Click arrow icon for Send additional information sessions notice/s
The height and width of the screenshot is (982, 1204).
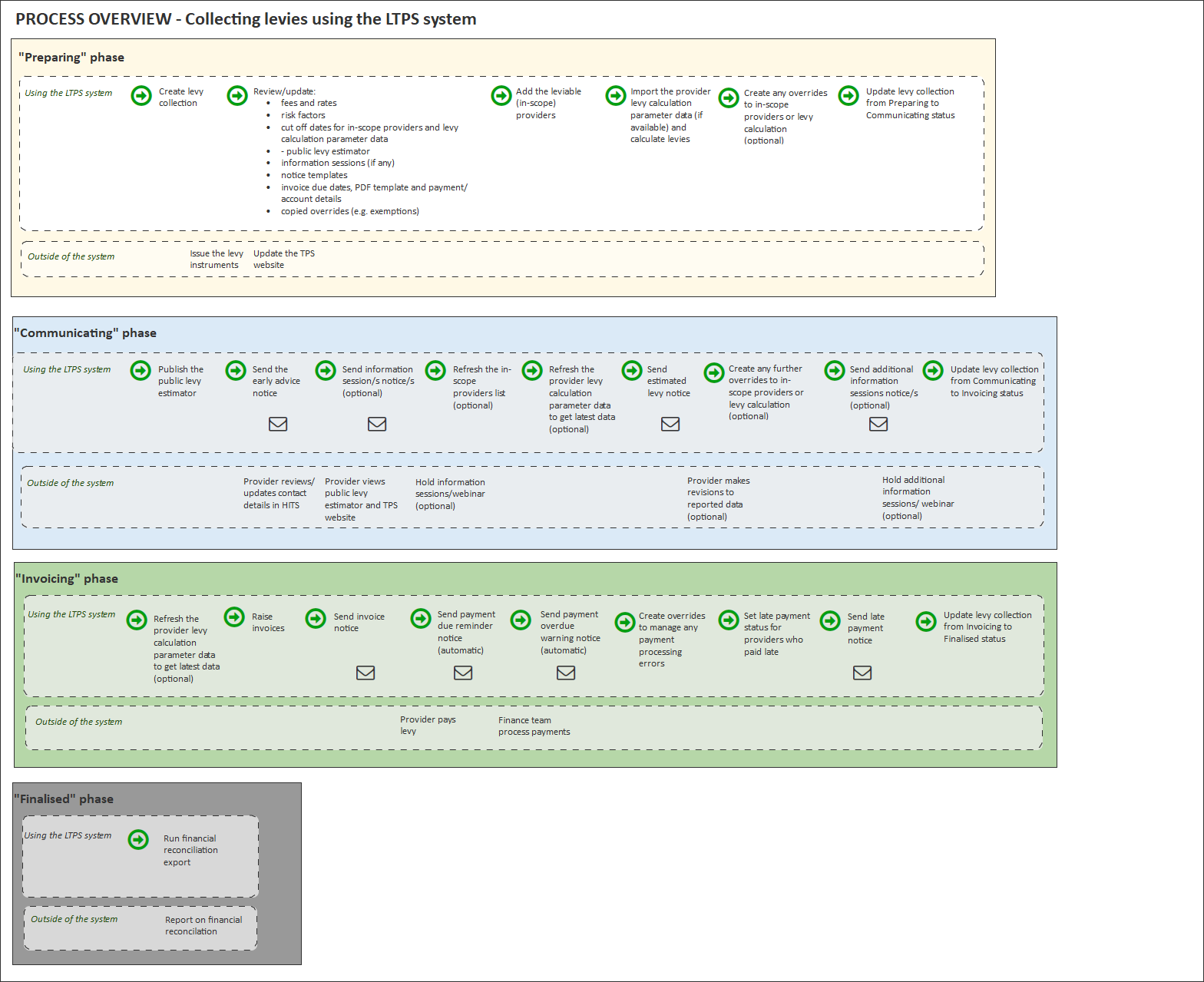tap(835, 371)
